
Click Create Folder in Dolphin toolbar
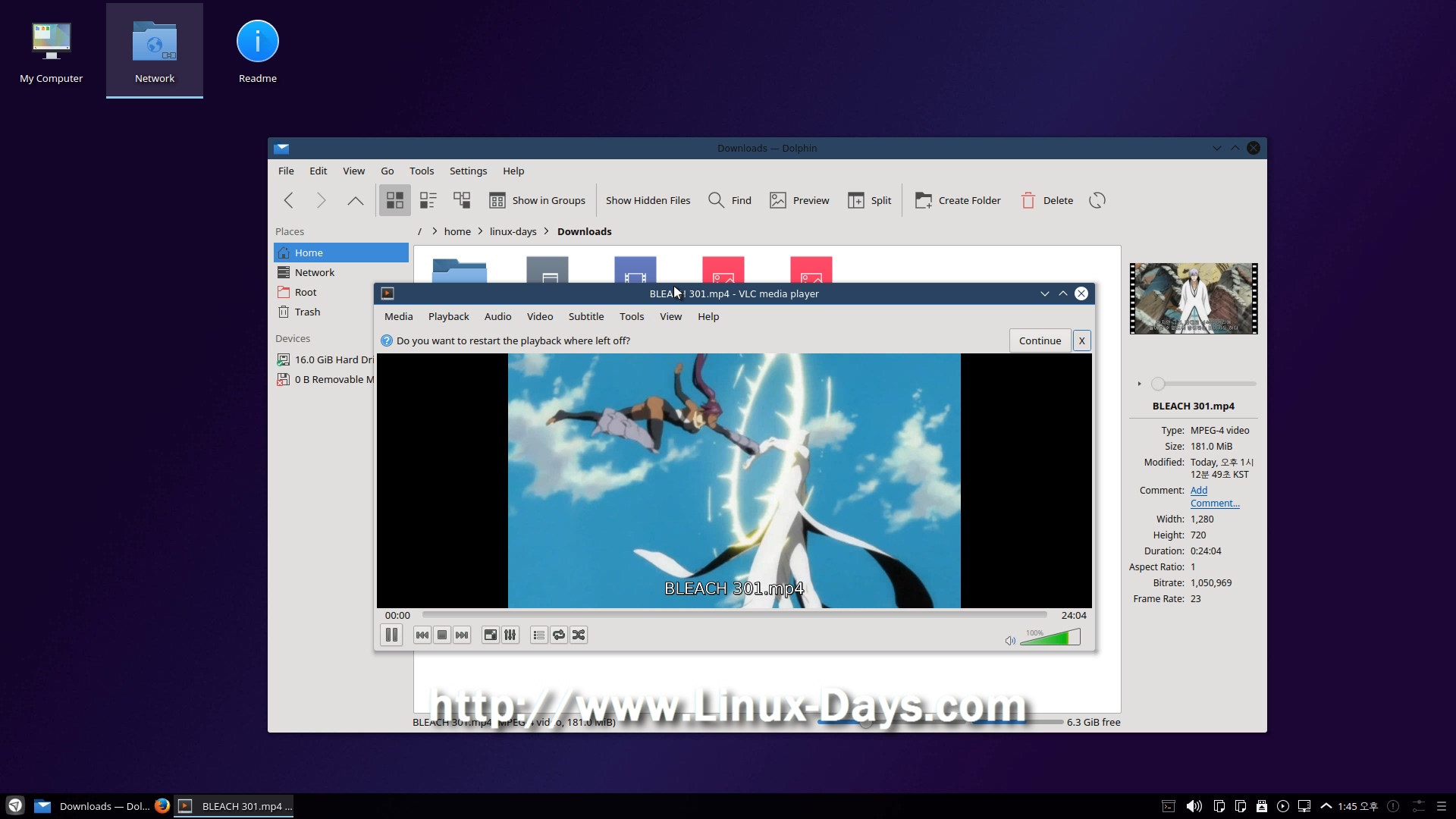point(958,200)
